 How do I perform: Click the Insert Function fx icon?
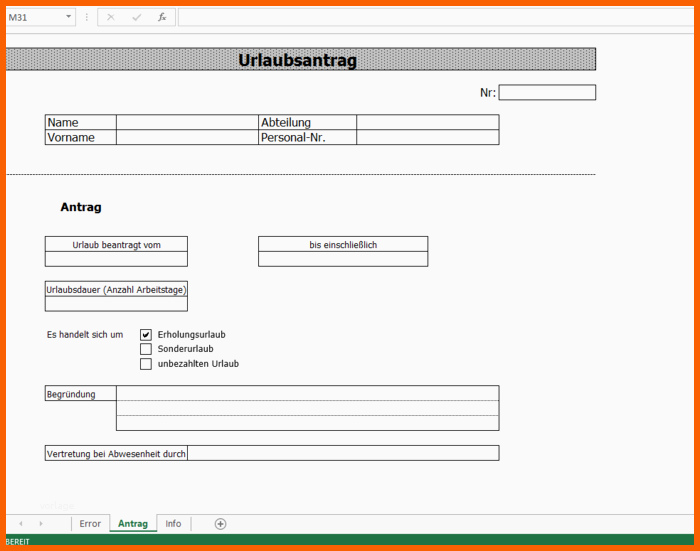tap(161, 17)
